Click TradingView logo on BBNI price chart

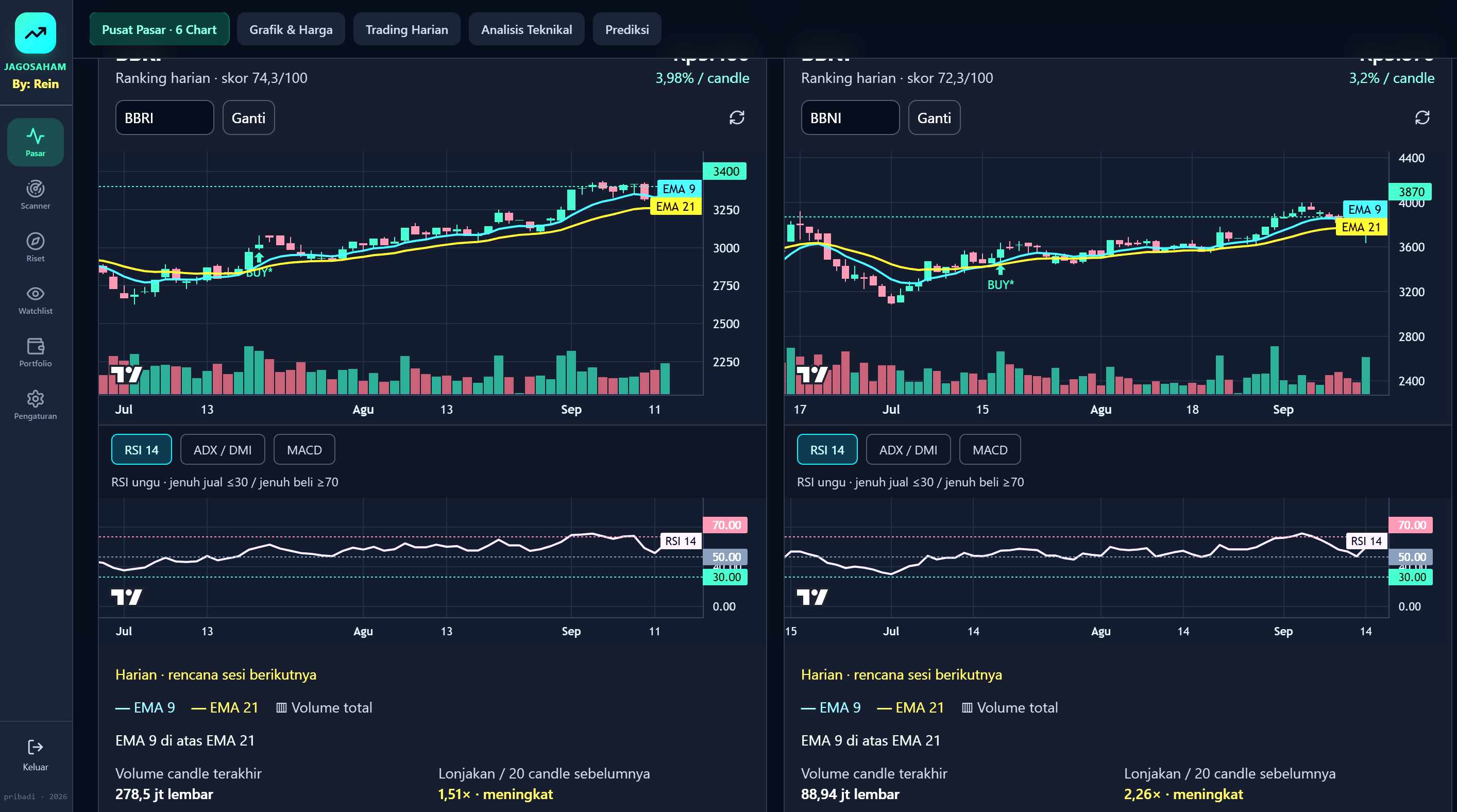811,375
